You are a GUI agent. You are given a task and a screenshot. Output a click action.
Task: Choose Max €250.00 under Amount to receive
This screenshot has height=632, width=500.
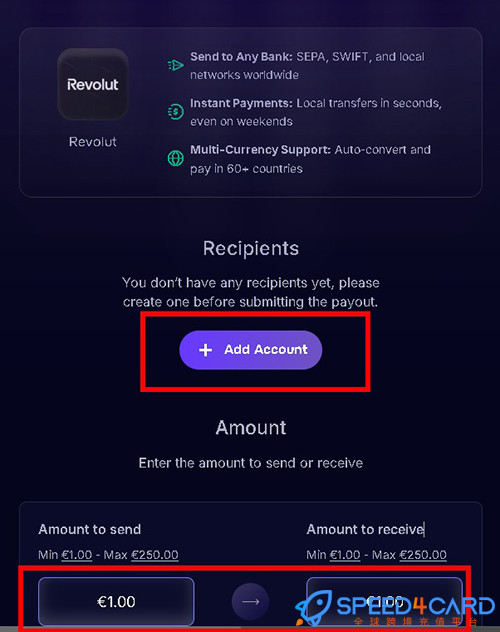point(423,555)
